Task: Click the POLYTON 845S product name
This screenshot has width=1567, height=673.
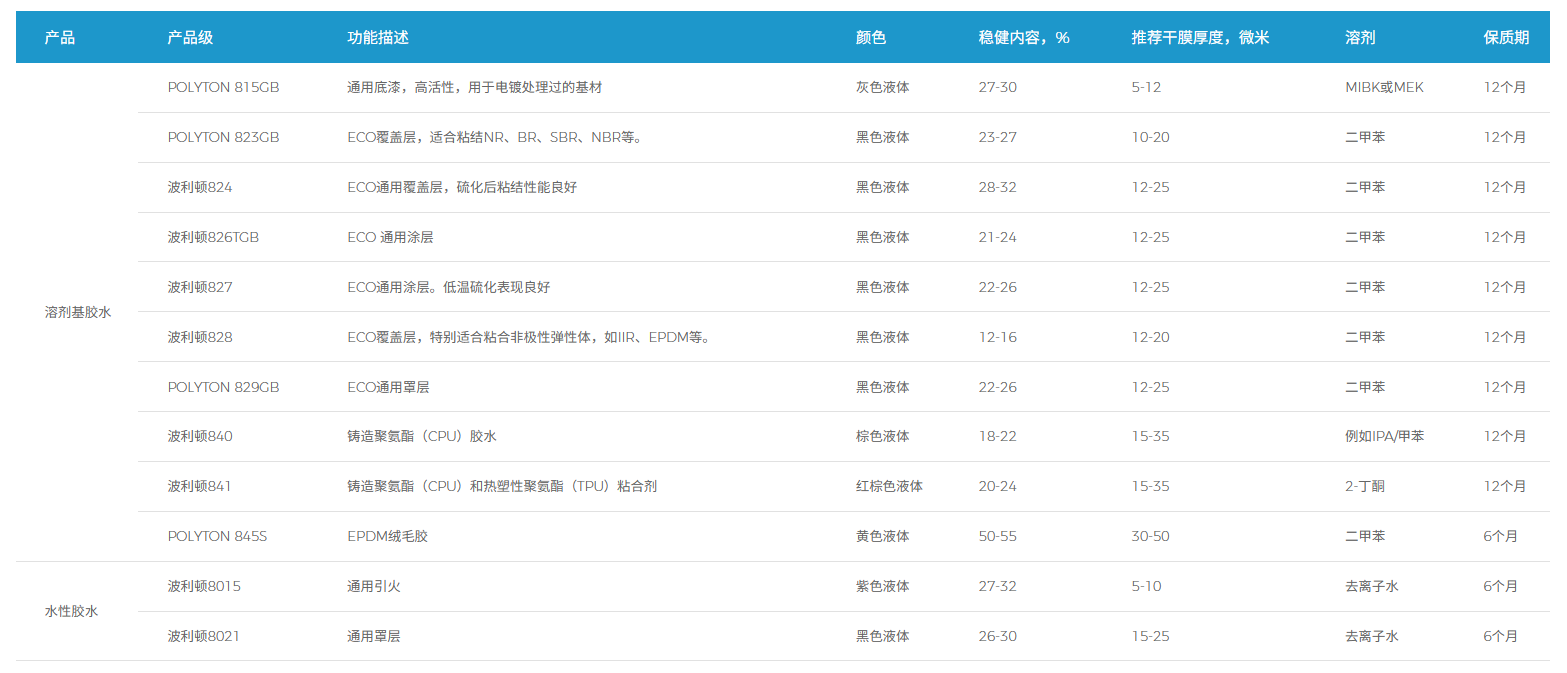Action: [x=217, y=537]
